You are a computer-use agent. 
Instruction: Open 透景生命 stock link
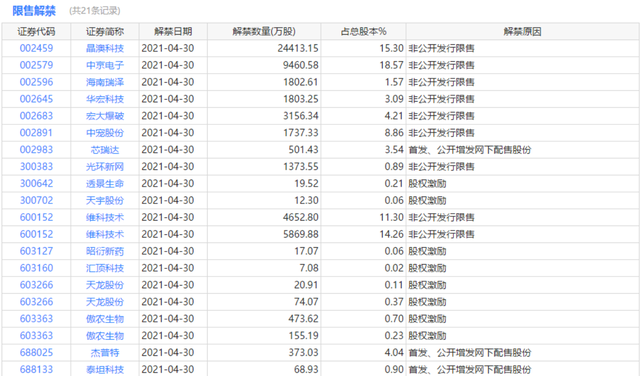pos(105,184)
